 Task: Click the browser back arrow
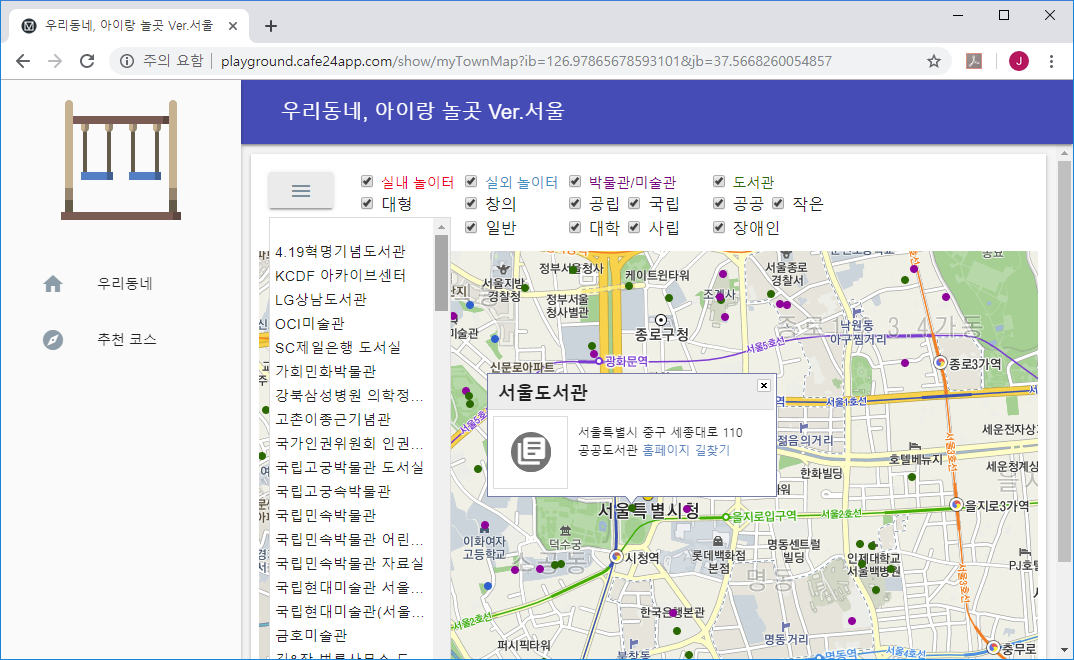(x=23, y=61)
